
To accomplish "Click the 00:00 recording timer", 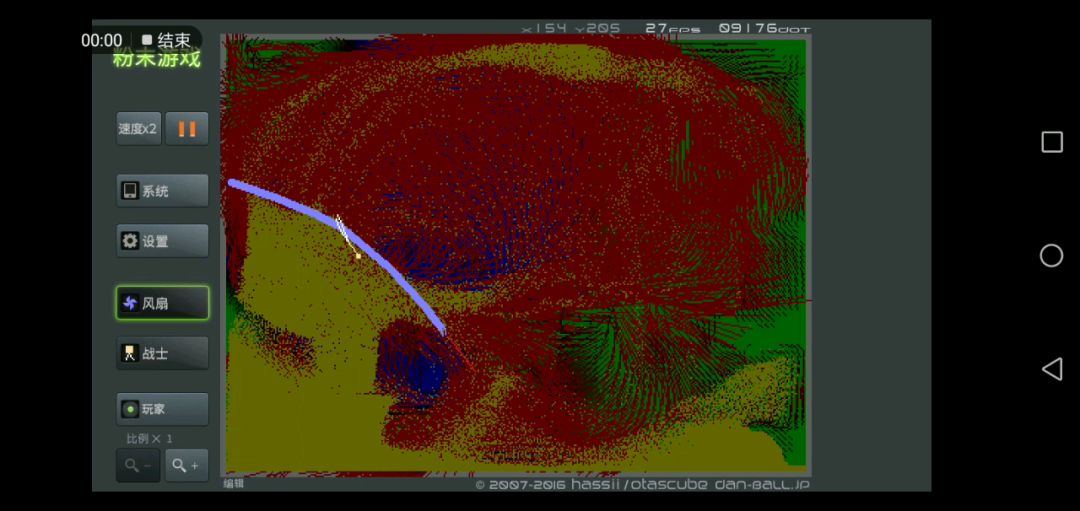I will point(101,40).
